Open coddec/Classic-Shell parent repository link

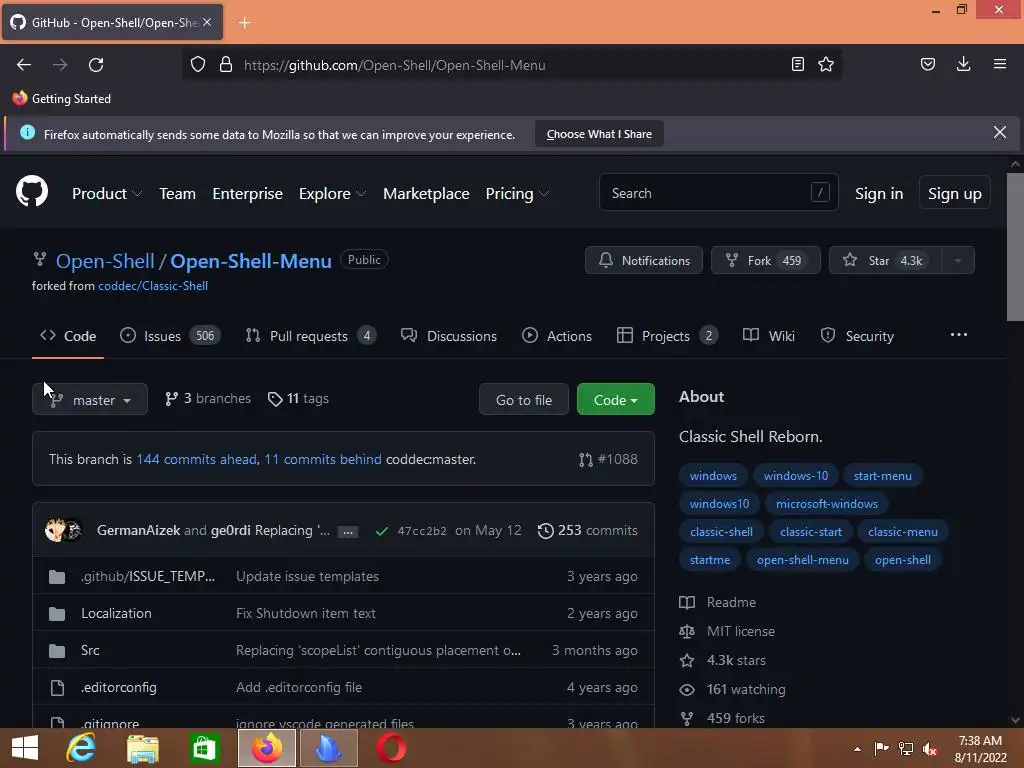(153, 286)
